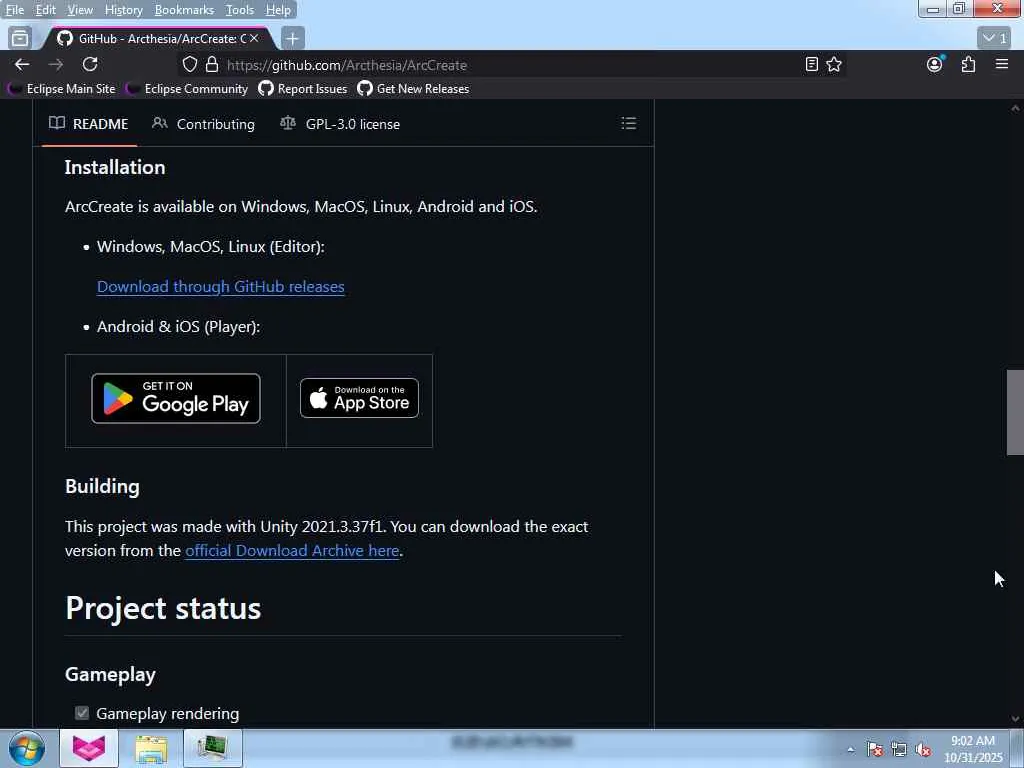Open the Firefox View button
The image size is (1024, 768).
click(20, 39)
